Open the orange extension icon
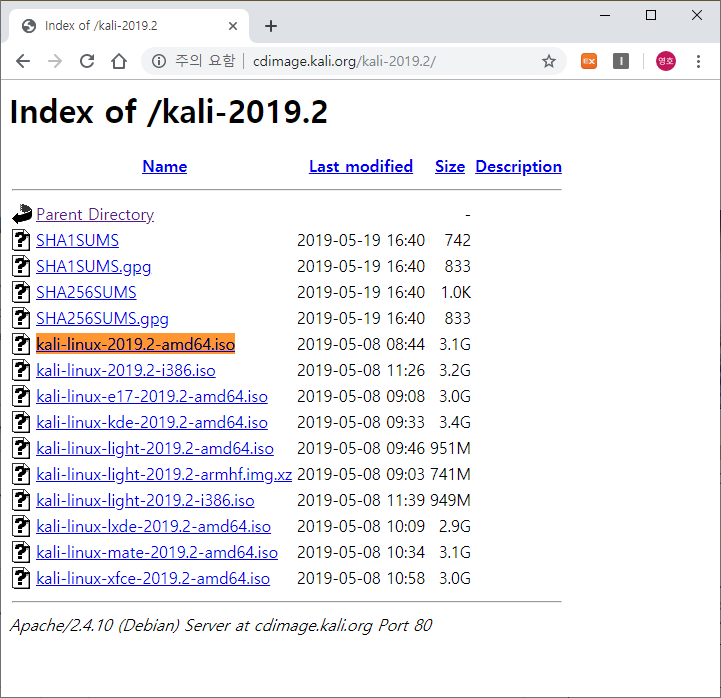 589,61
